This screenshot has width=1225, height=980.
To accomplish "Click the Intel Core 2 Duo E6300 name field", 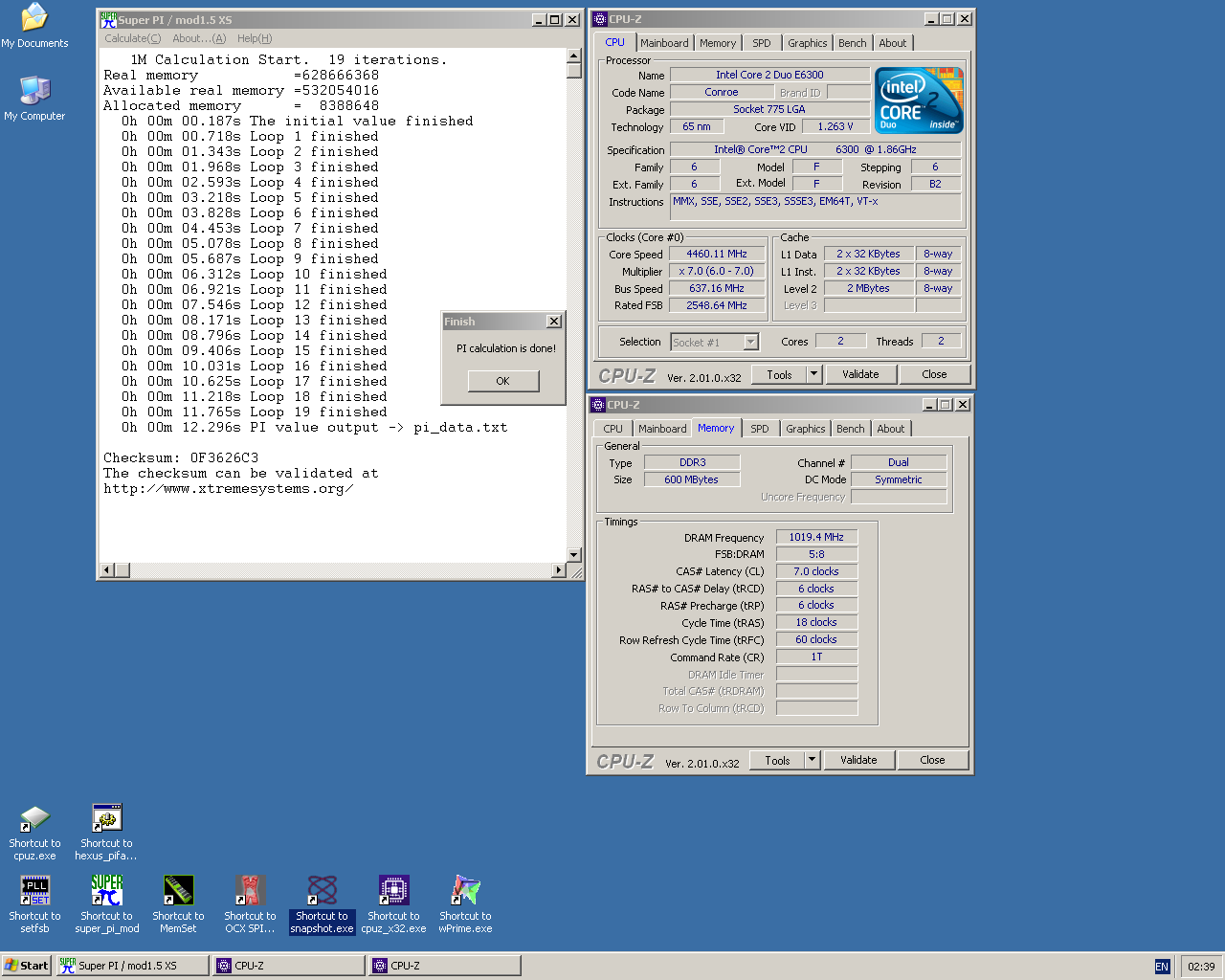I will 769,75.
